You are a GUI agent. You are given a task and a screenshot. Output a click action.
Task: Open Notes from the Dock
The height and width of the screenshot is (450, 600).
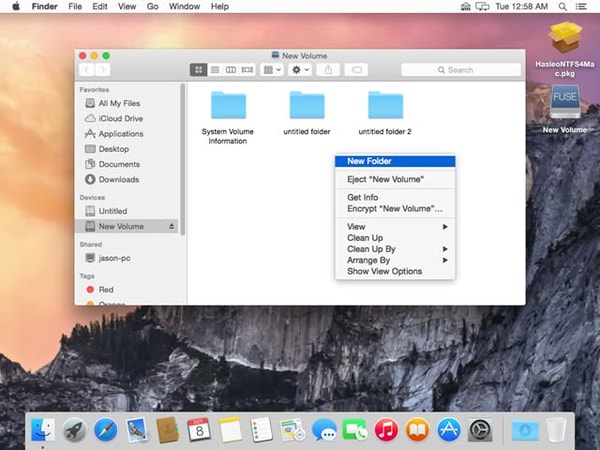(230, 430)
